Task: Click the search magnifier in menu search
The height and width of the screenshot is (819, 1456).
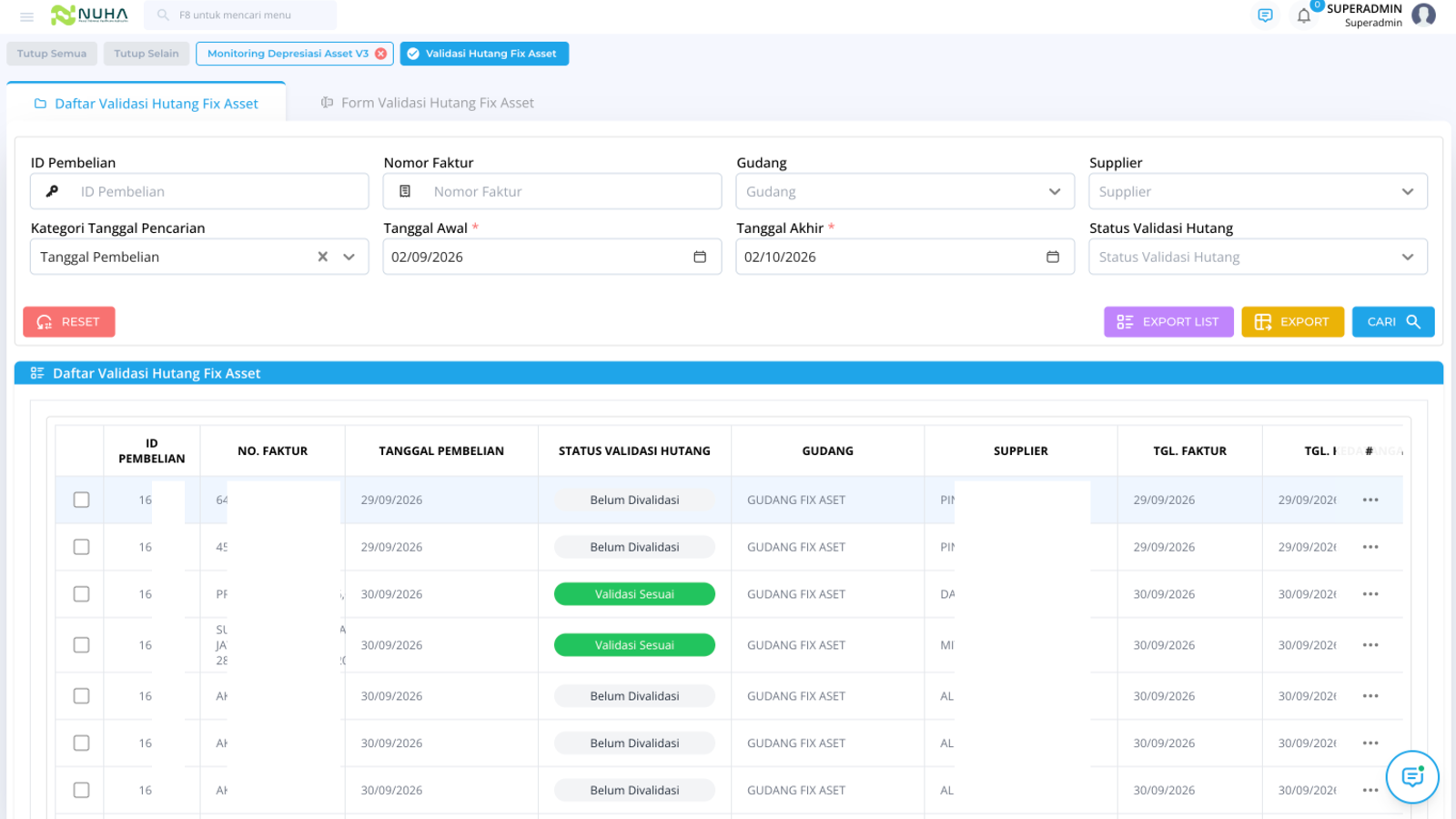Action: 163,15
